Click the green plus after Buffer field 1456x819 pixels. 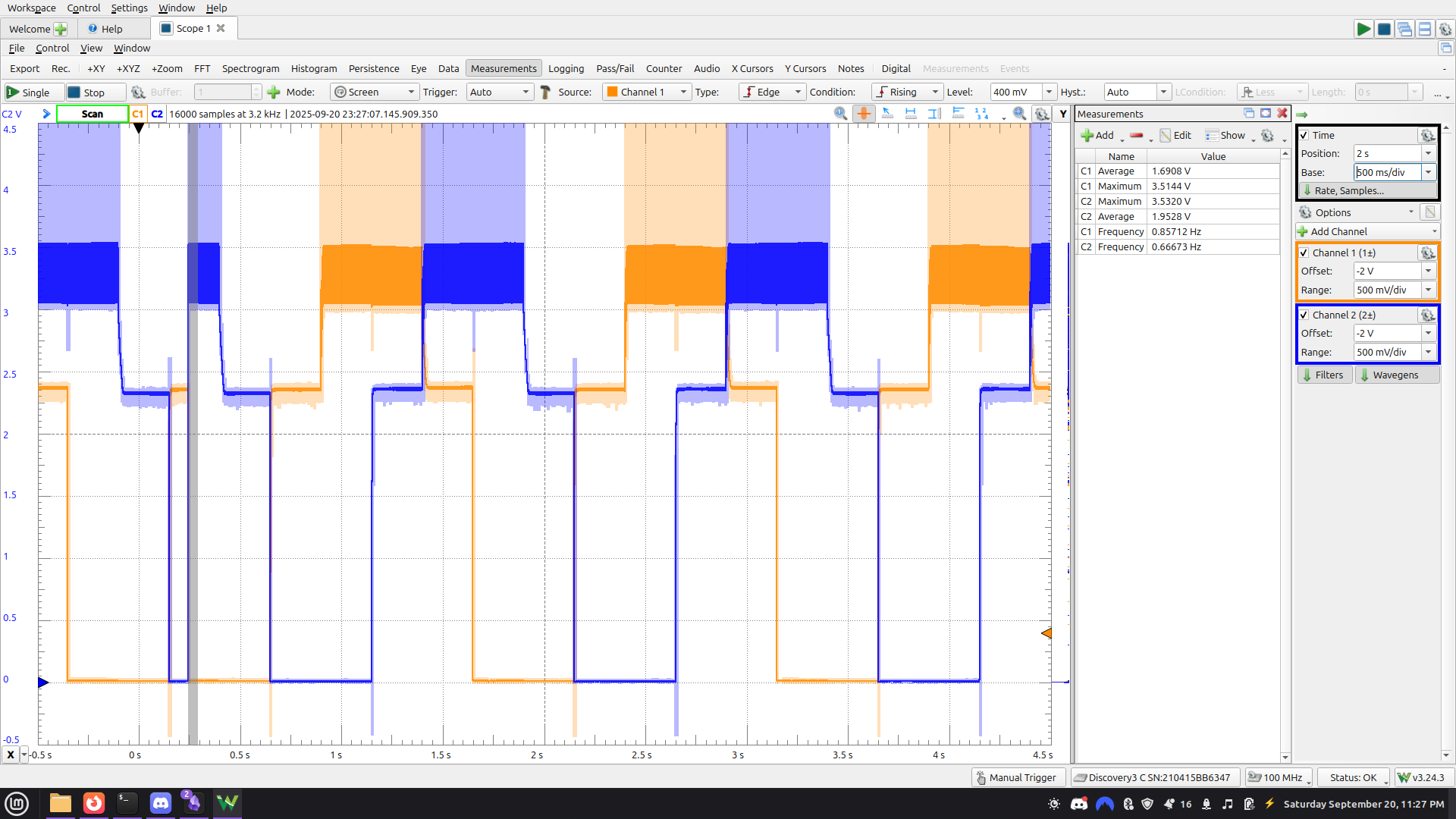click(274, 93)
